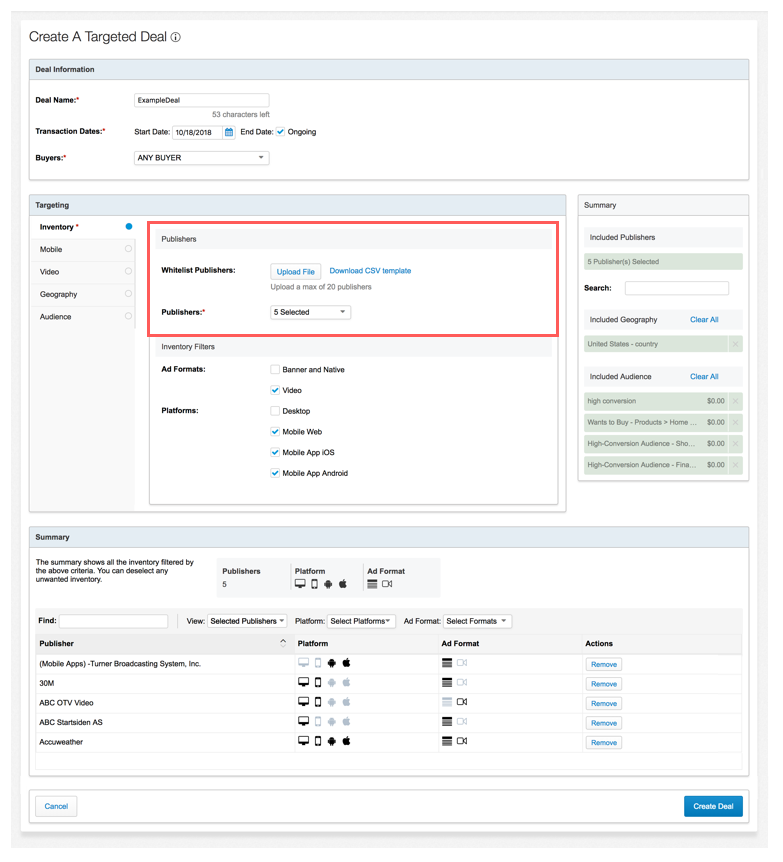Switch to the Geography targeting tab
Screen dimensions: 783x862
tap(59, 294)
